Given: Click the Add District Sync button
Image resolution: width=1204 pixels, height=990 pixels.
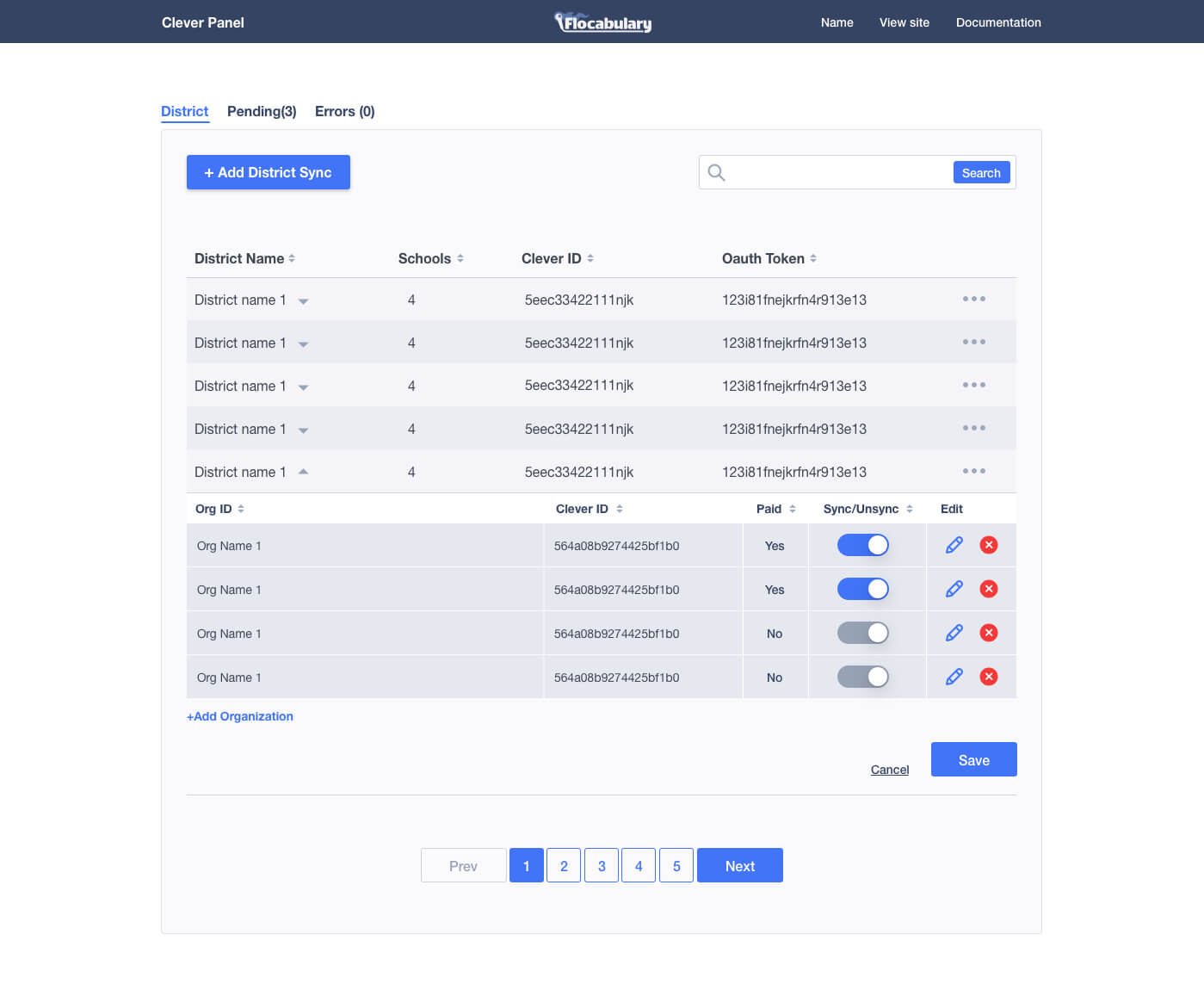Looking at the screenshot, I should [x=269, y=172].
